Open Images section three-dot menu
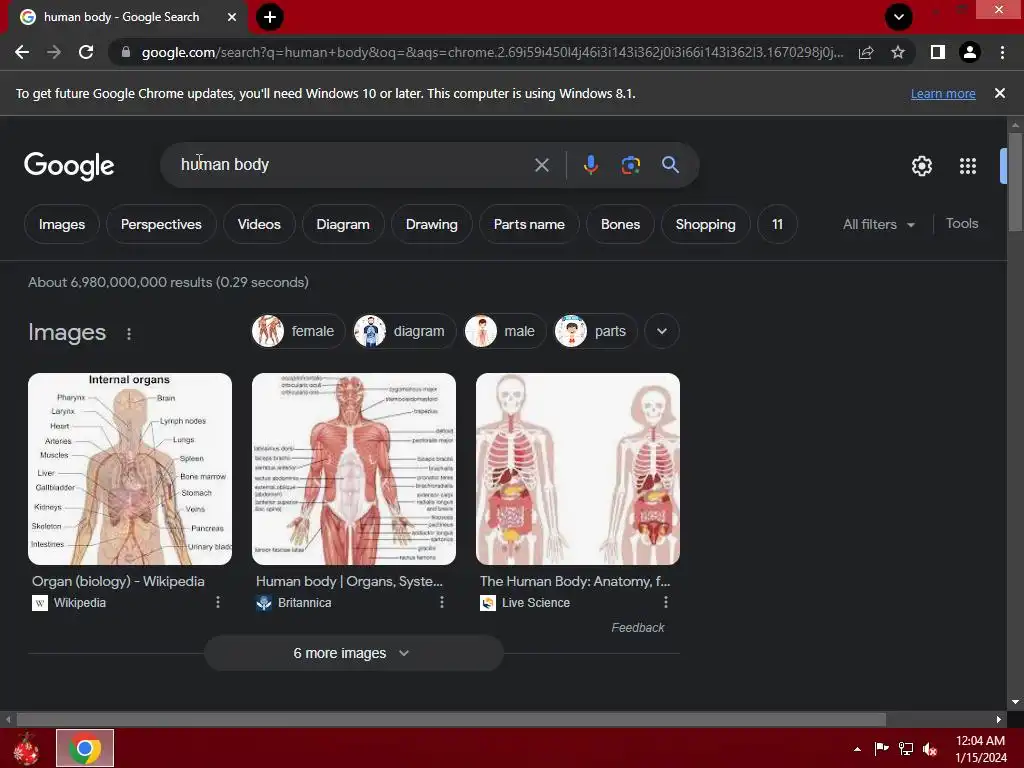This screenshot has width=1024, height=768. [129, 334]
